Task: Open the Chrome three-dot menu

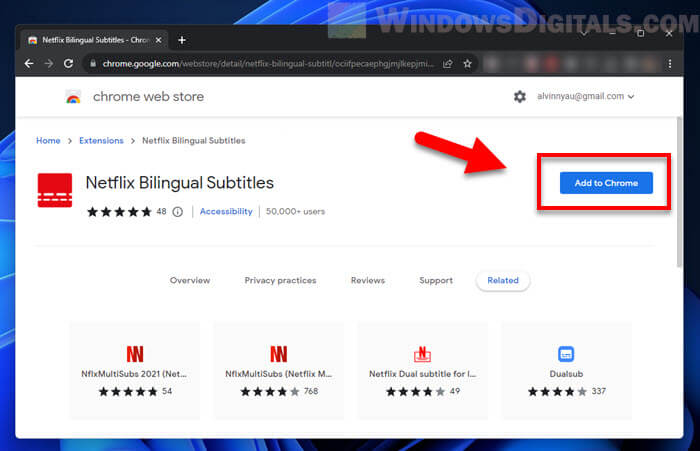Action: click(x=670, y=64)
